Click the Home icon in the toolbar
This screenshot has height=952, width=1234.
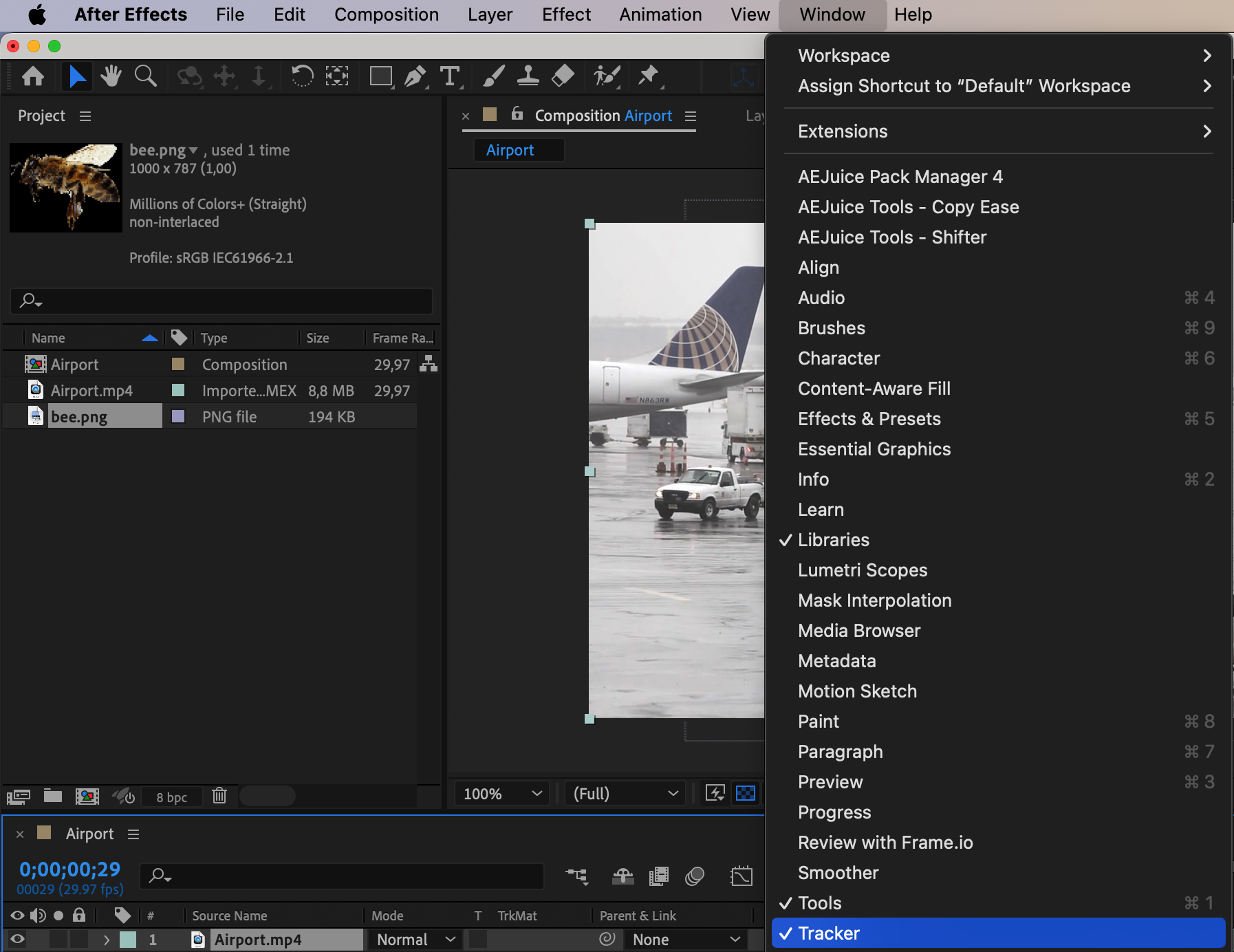(33, 76)
